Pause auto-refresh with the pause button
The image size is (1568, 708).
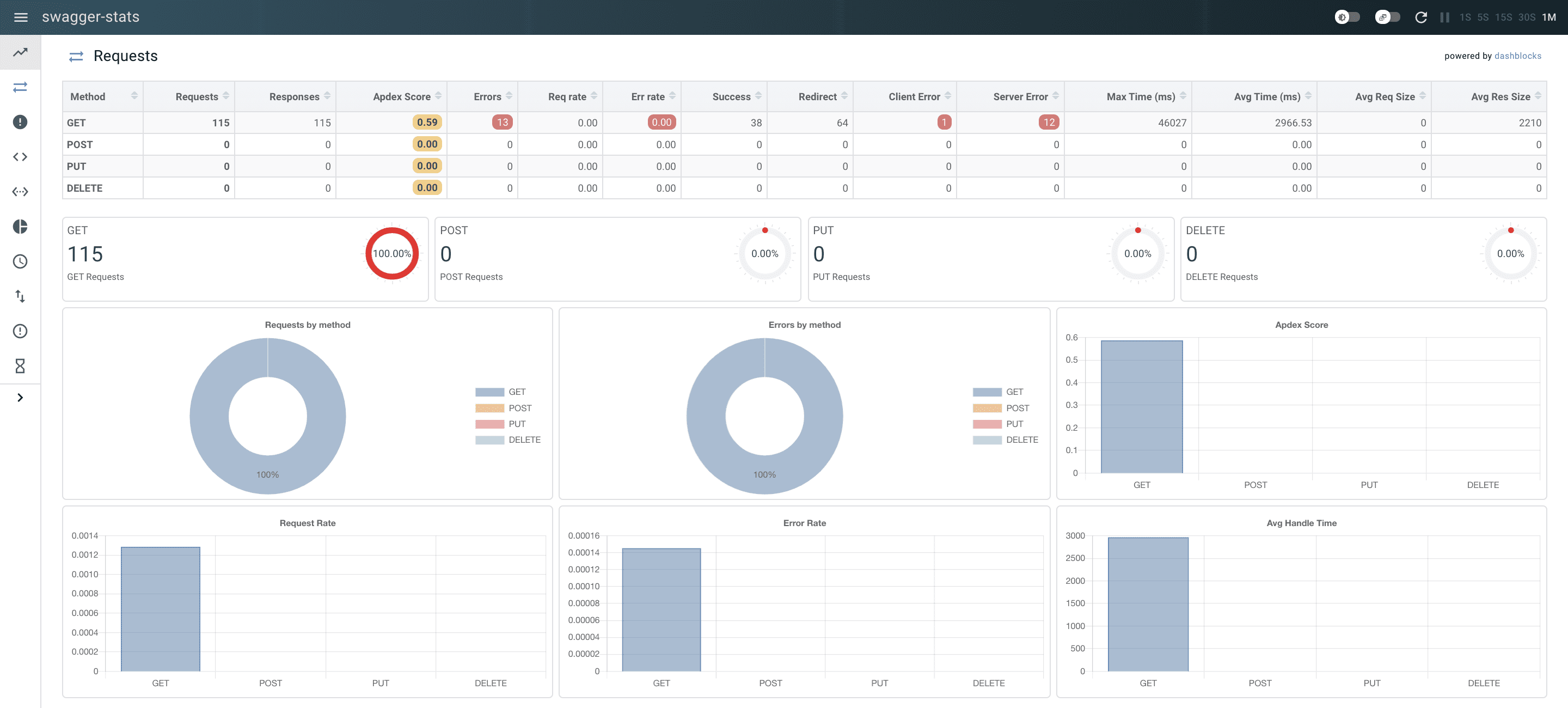point(1444,17)
